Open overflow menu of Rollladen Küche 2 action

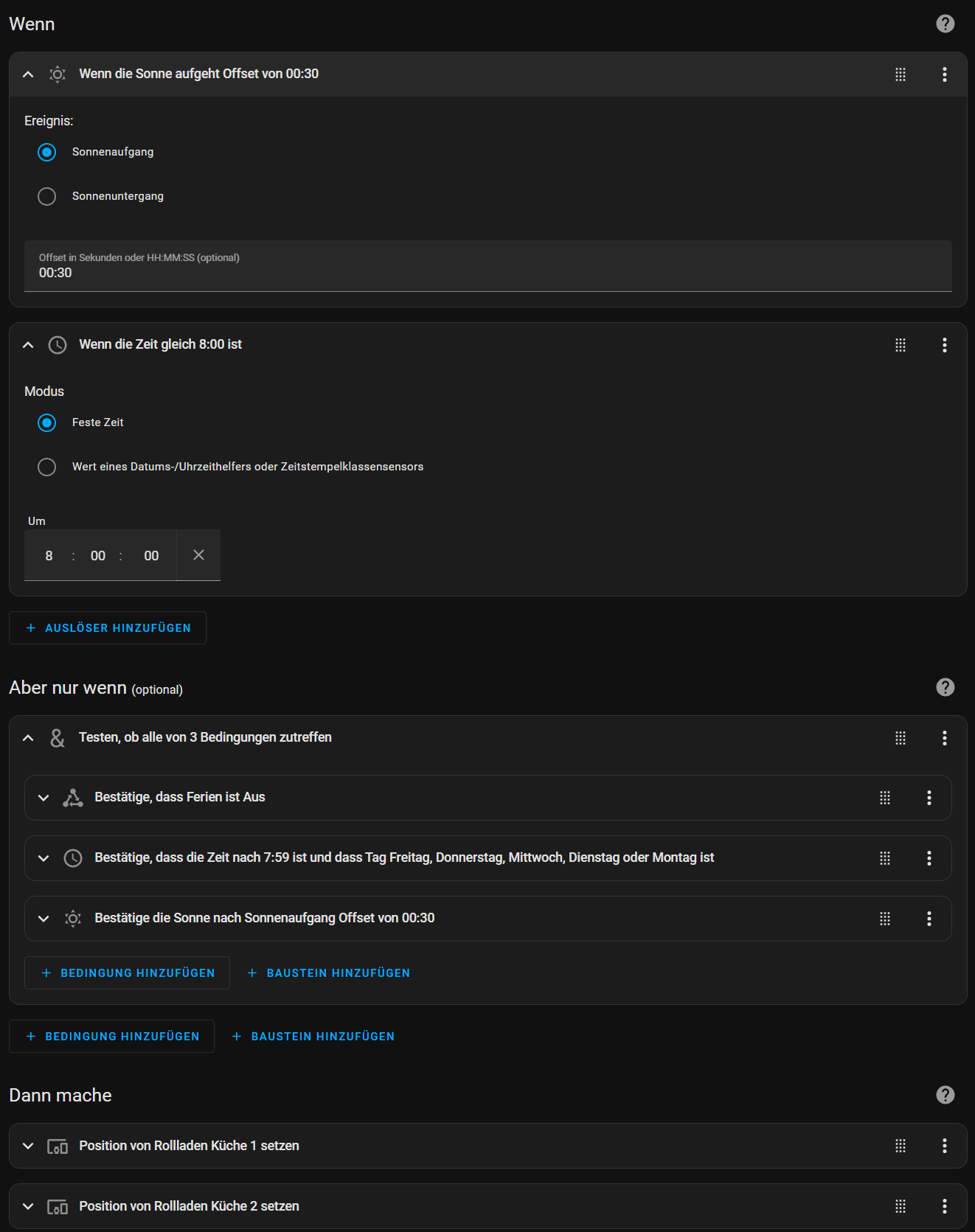tap(944, 1206)
